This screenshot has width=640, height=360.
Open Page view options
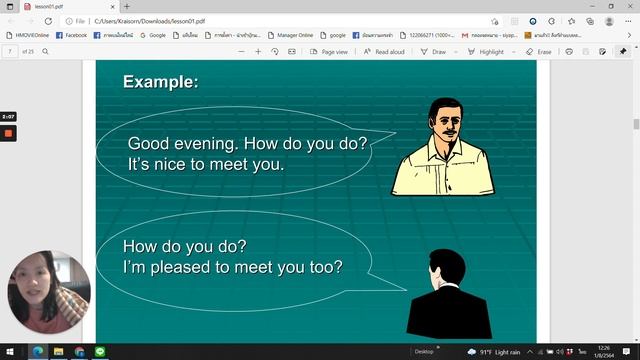pyautogui.click(x=329, y=52)
